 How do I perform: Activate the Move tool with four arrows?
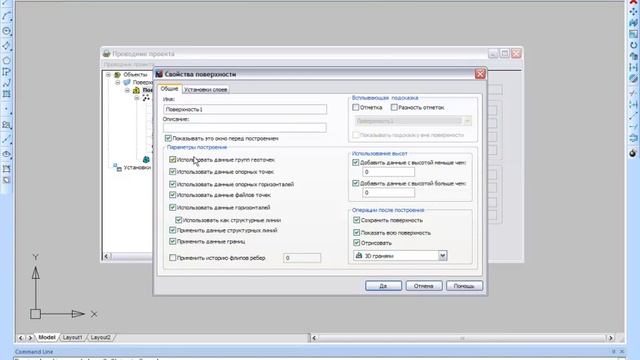pyautogui.click(x=633, y=12)
